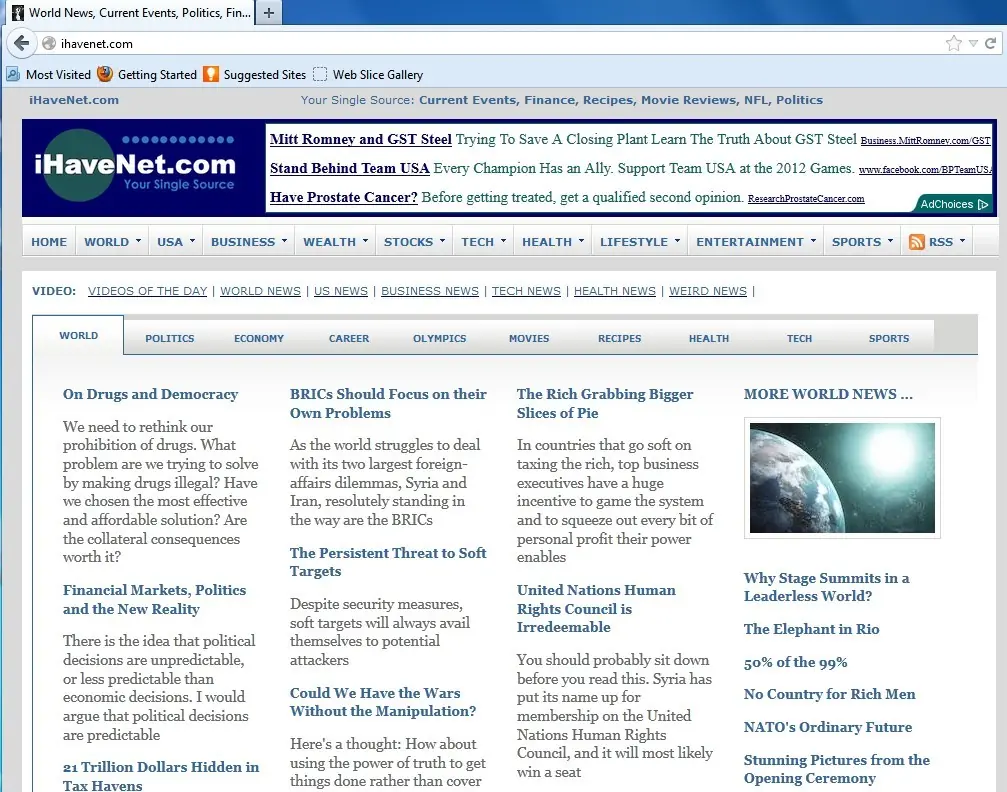Select the WORLD content tab

click(78, 335)
